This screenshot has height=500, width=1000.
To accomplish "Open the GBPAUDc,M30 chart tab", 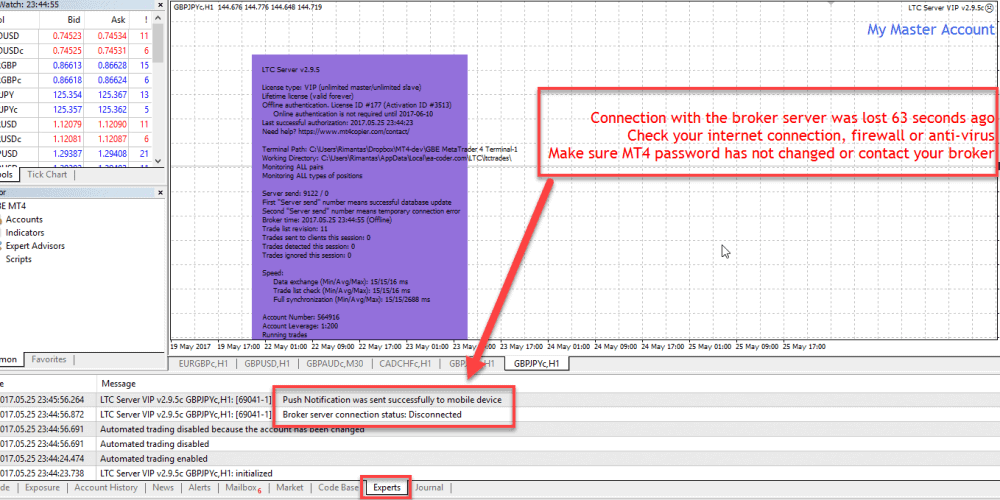I will (x=334, y=364).
